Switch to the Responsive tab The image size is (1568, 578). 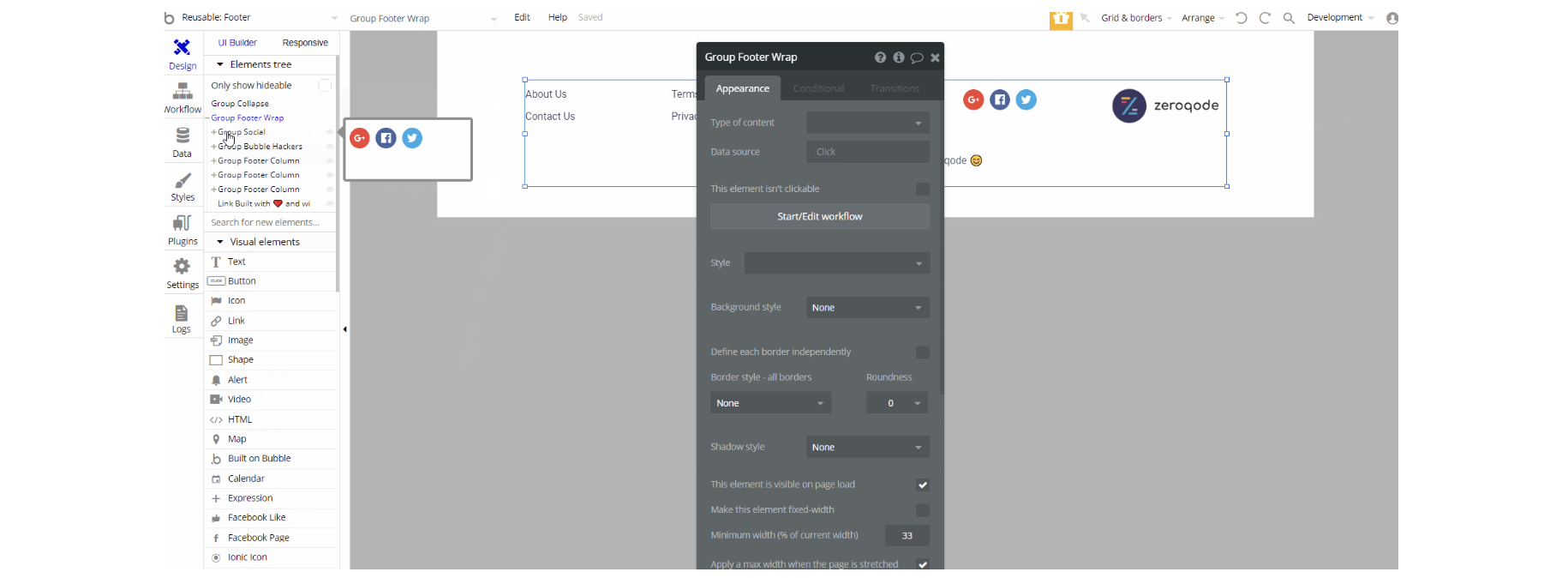tap(305, 43)
